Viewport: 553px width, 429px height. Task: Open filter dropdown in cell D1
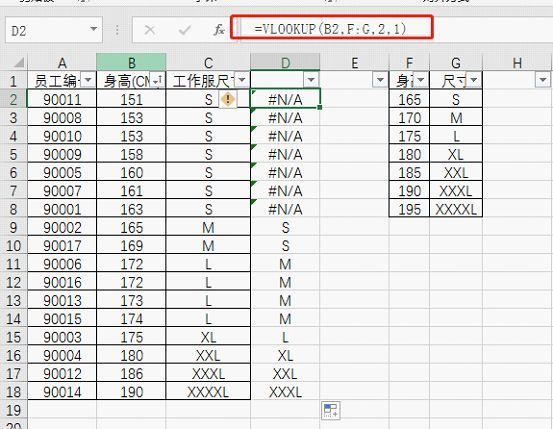311,80
